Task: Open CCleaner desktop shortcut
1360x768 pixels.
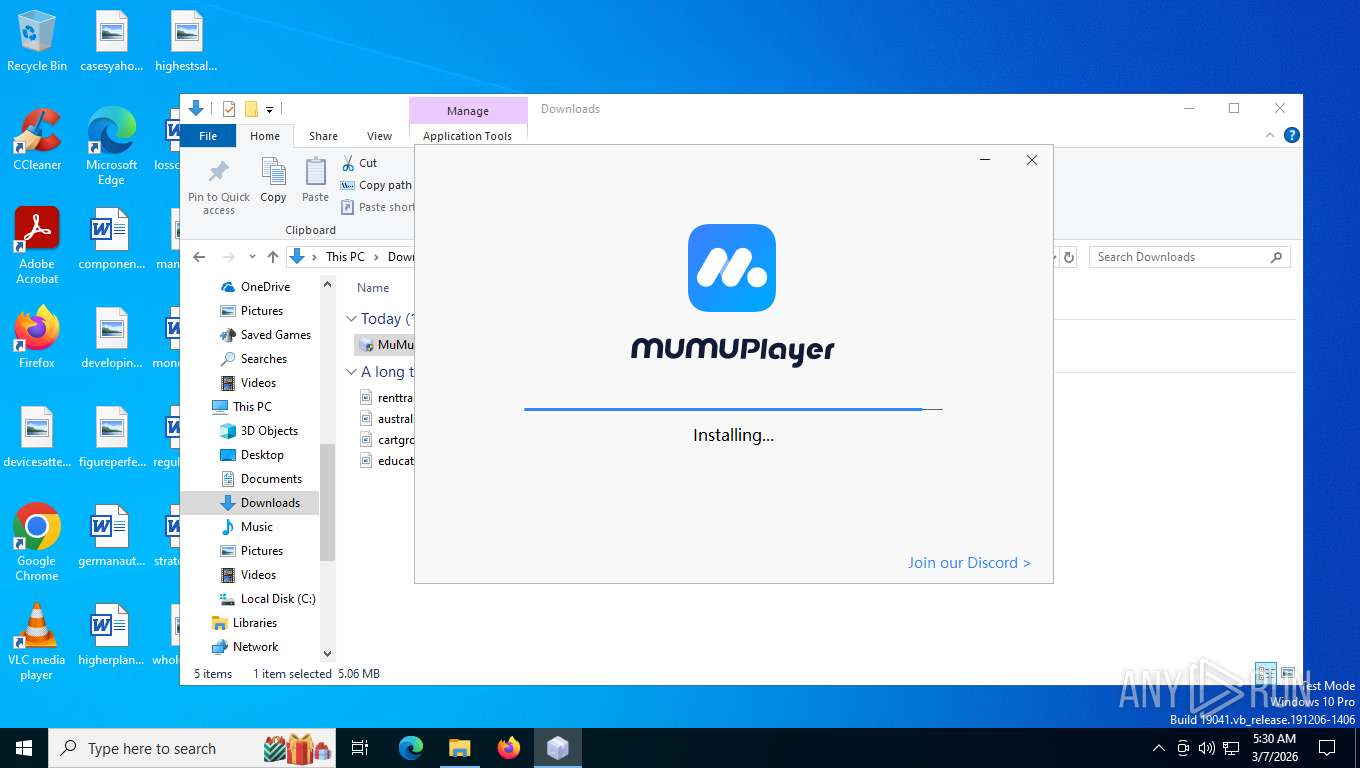Action: coord(37,140)
